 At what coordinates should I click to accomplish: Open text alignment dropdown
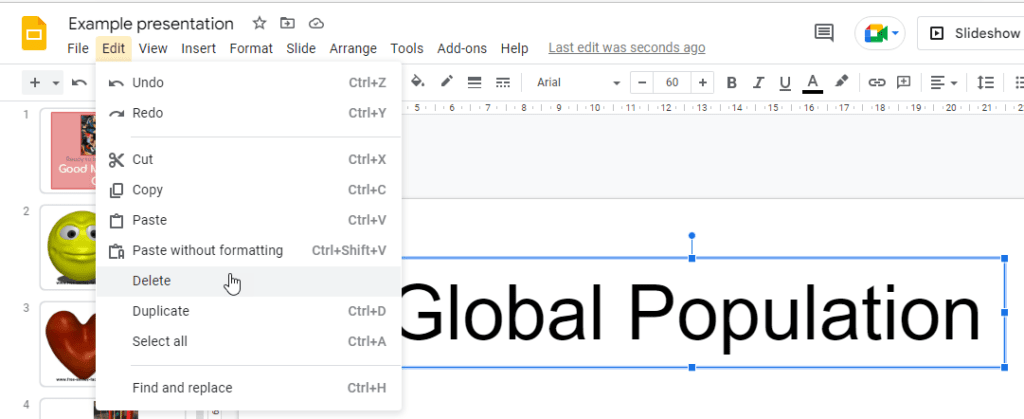[x=944, y=83]
